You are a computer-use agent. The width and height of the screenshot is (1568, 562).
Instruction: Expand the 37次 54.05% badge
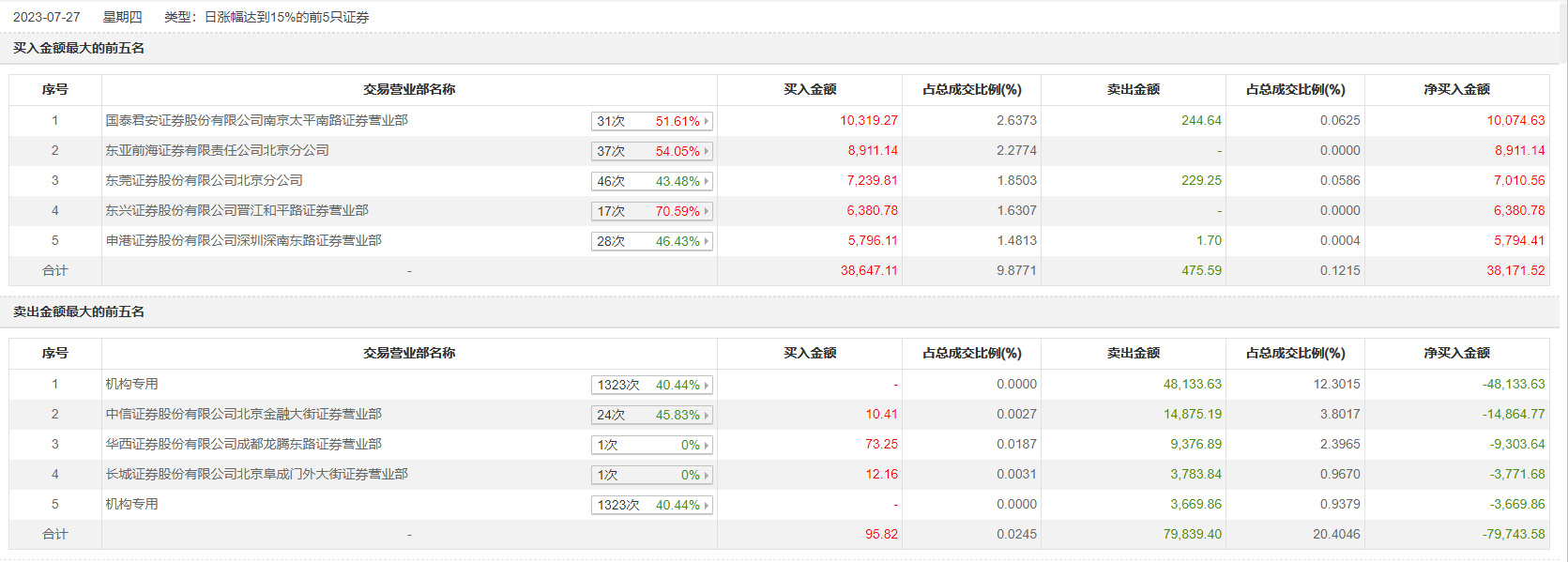(x=652, y=151)
